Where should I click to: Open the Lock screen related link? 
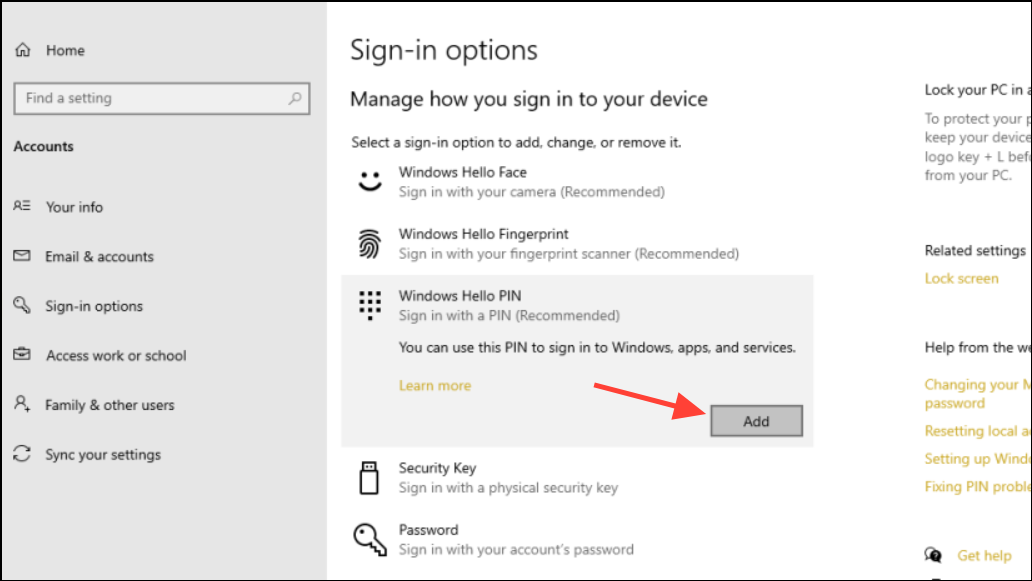(x=961, y=278)
